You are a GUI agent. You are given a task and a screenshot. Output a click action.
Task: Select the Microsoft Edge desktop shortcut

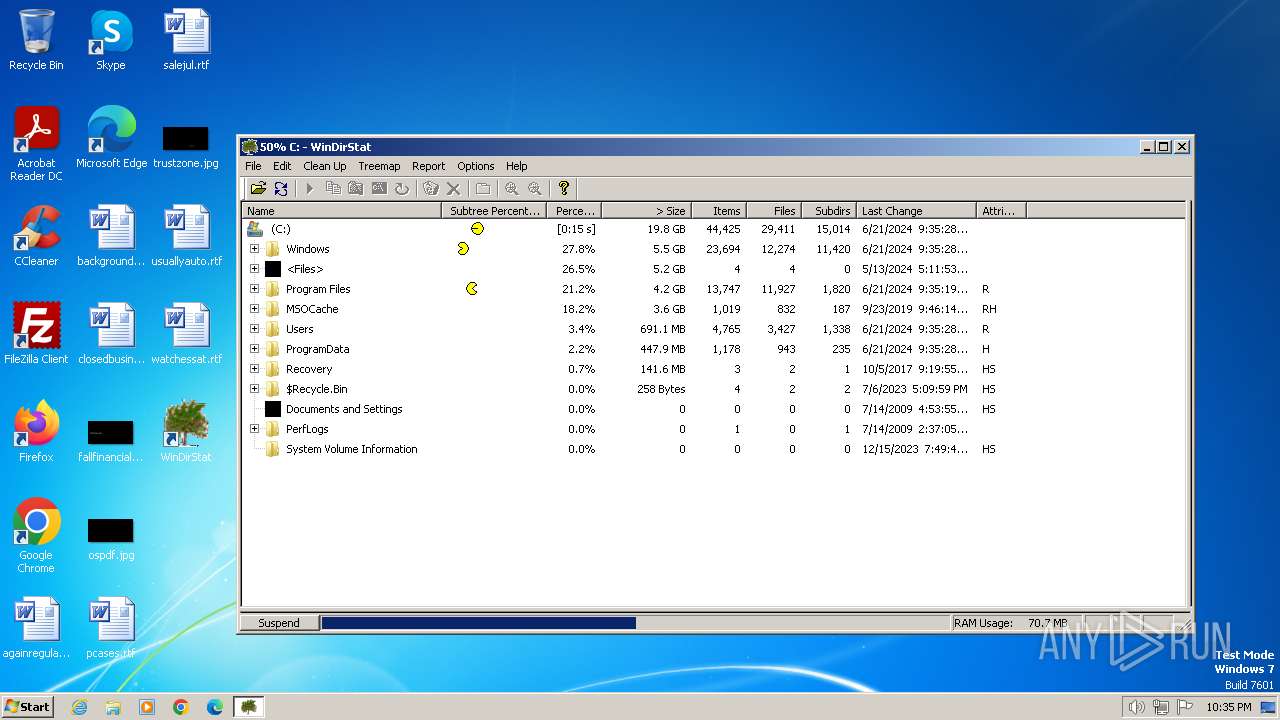(111, 138)
